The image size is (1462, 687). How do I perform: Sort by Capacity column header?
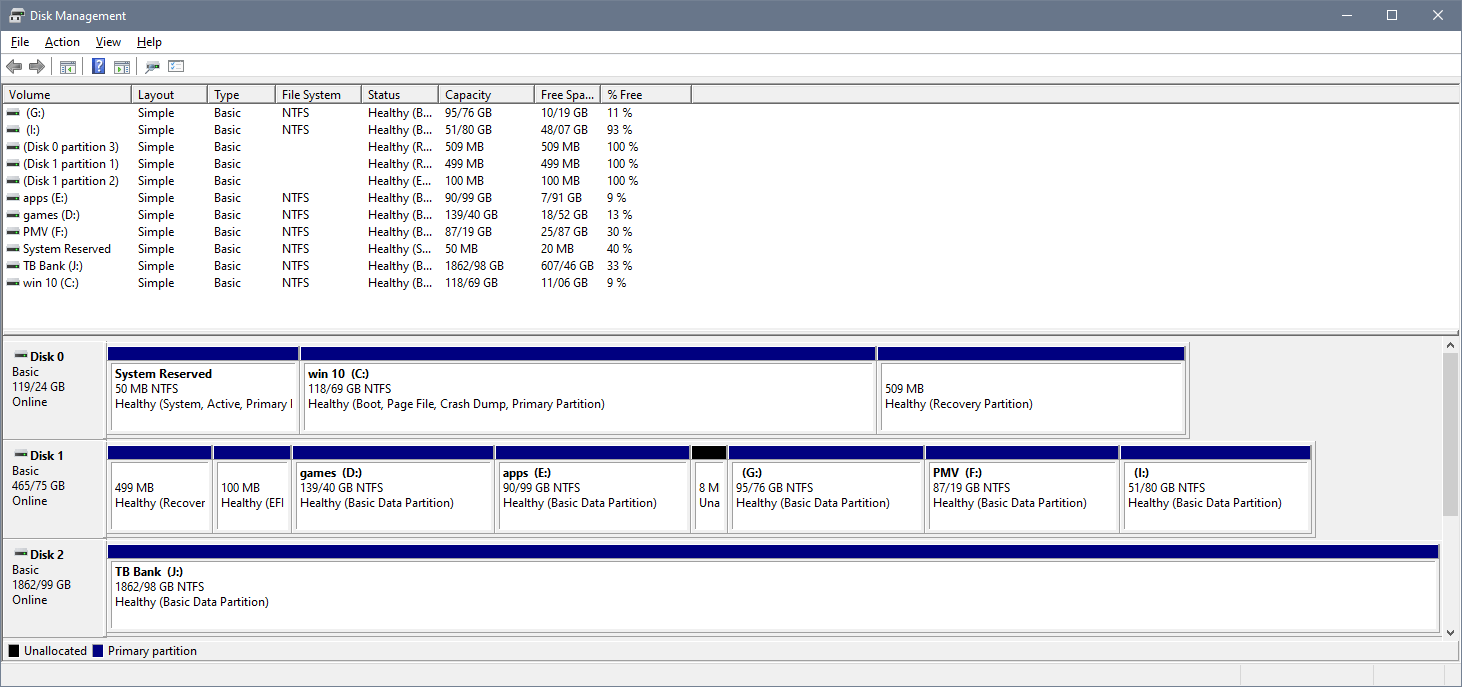486,95
